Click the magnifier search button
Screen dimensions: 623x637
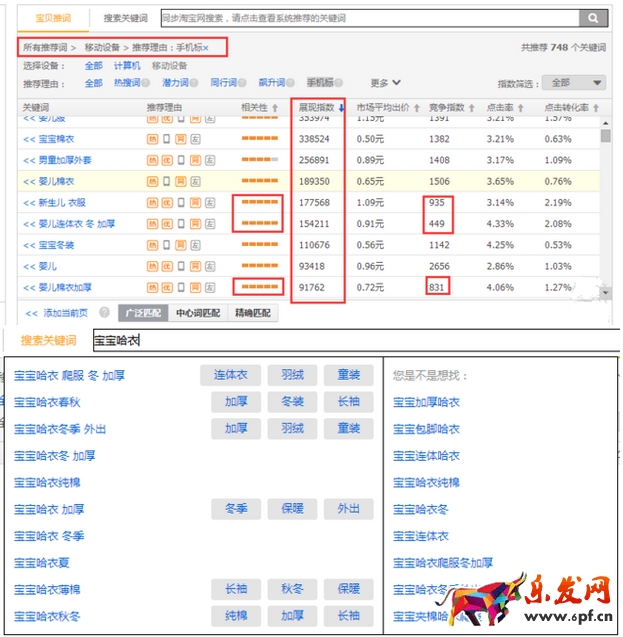593,18
